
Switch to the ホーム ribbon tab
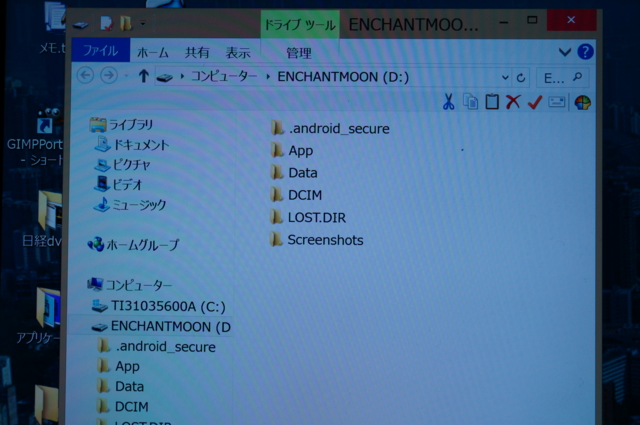tap(153, 53)
